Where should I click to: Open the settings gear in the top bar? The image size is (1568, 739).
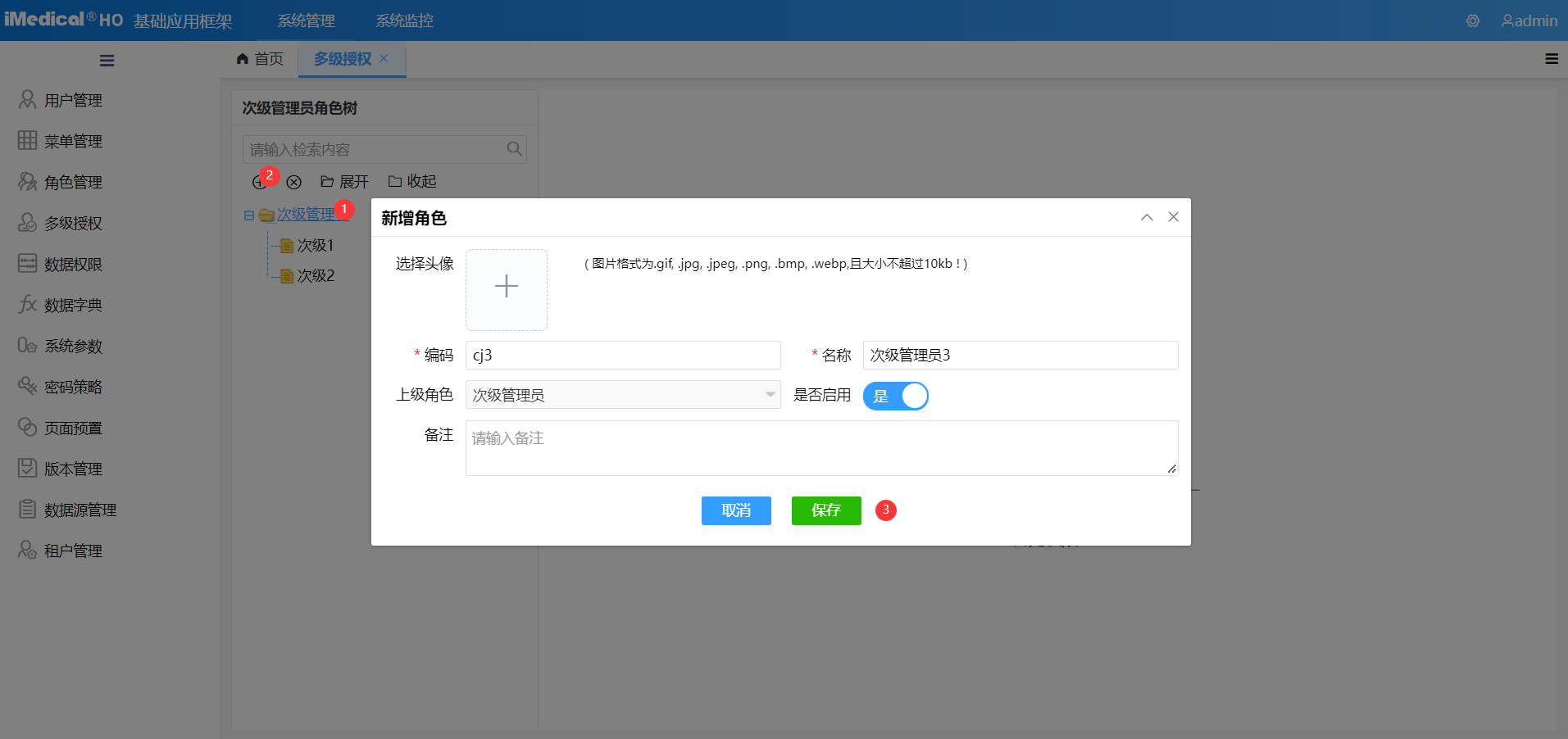click(1471, 20)
